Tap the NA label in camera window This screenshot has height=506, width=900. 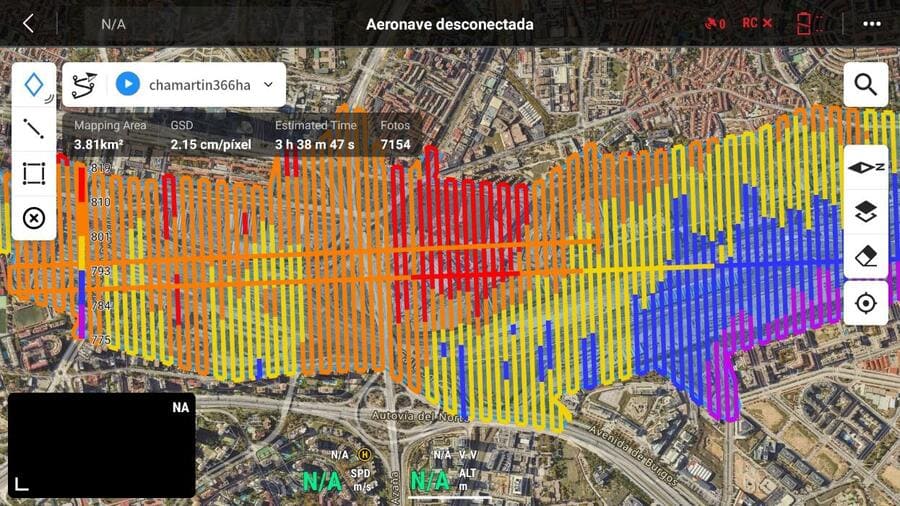[180, 407]
